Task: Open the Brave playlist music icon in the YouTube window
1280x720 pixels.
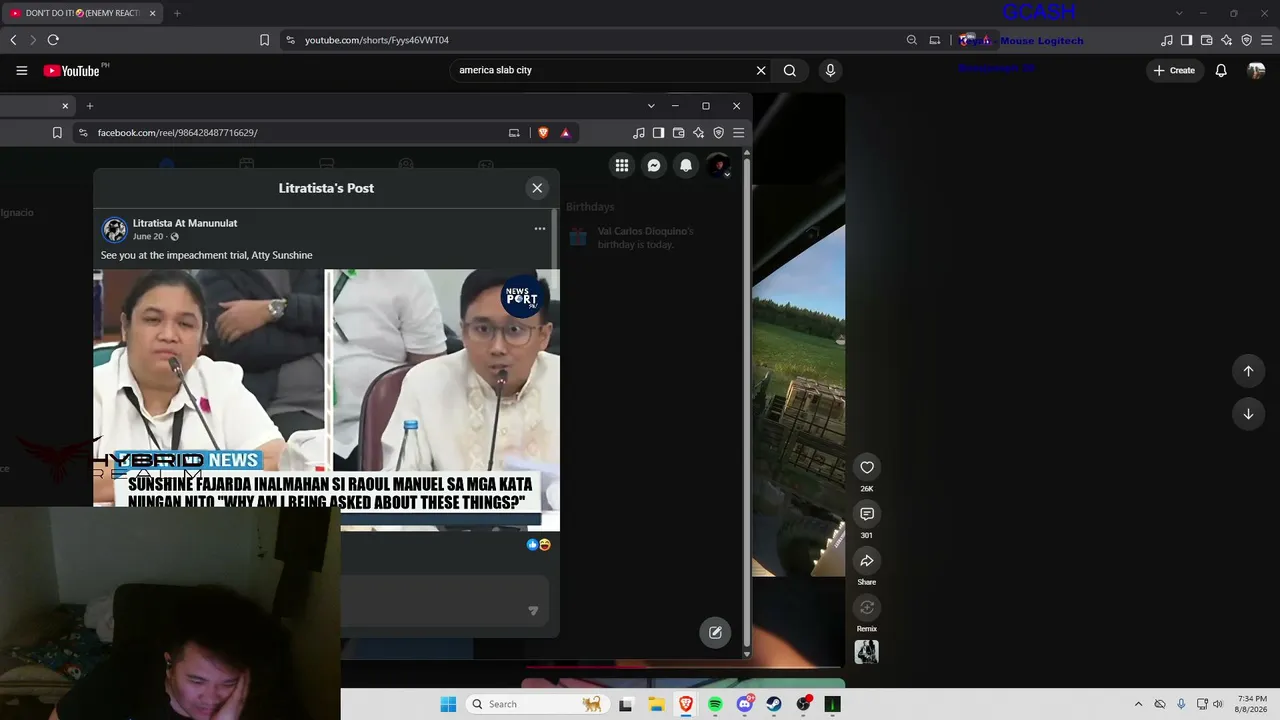Action: [1167, 40]
